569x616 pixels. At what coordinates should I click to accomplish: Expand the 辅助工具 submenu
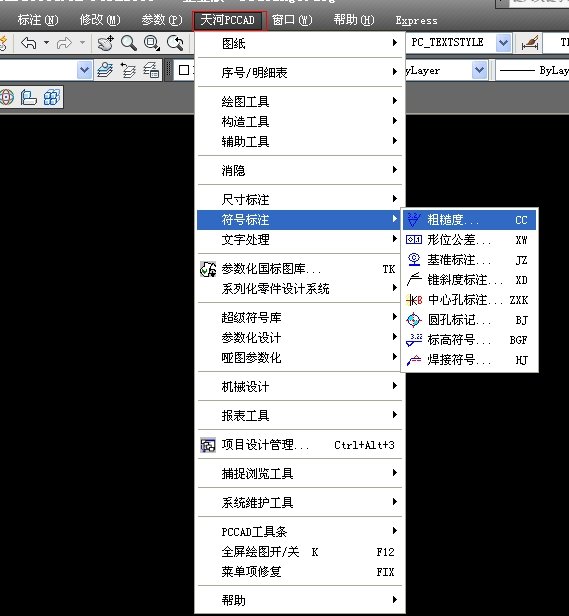click(300, 141)
